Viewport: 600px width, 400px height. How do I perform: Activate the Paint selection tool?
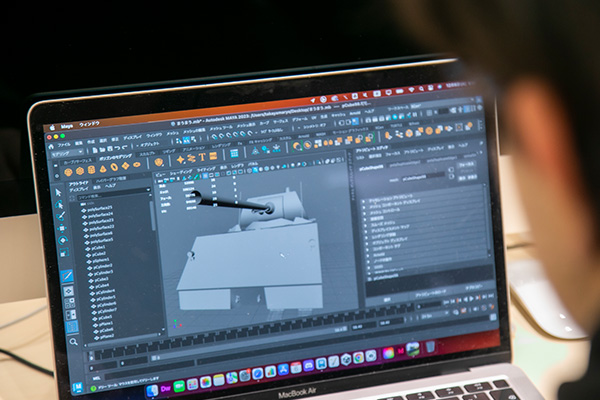61,217
